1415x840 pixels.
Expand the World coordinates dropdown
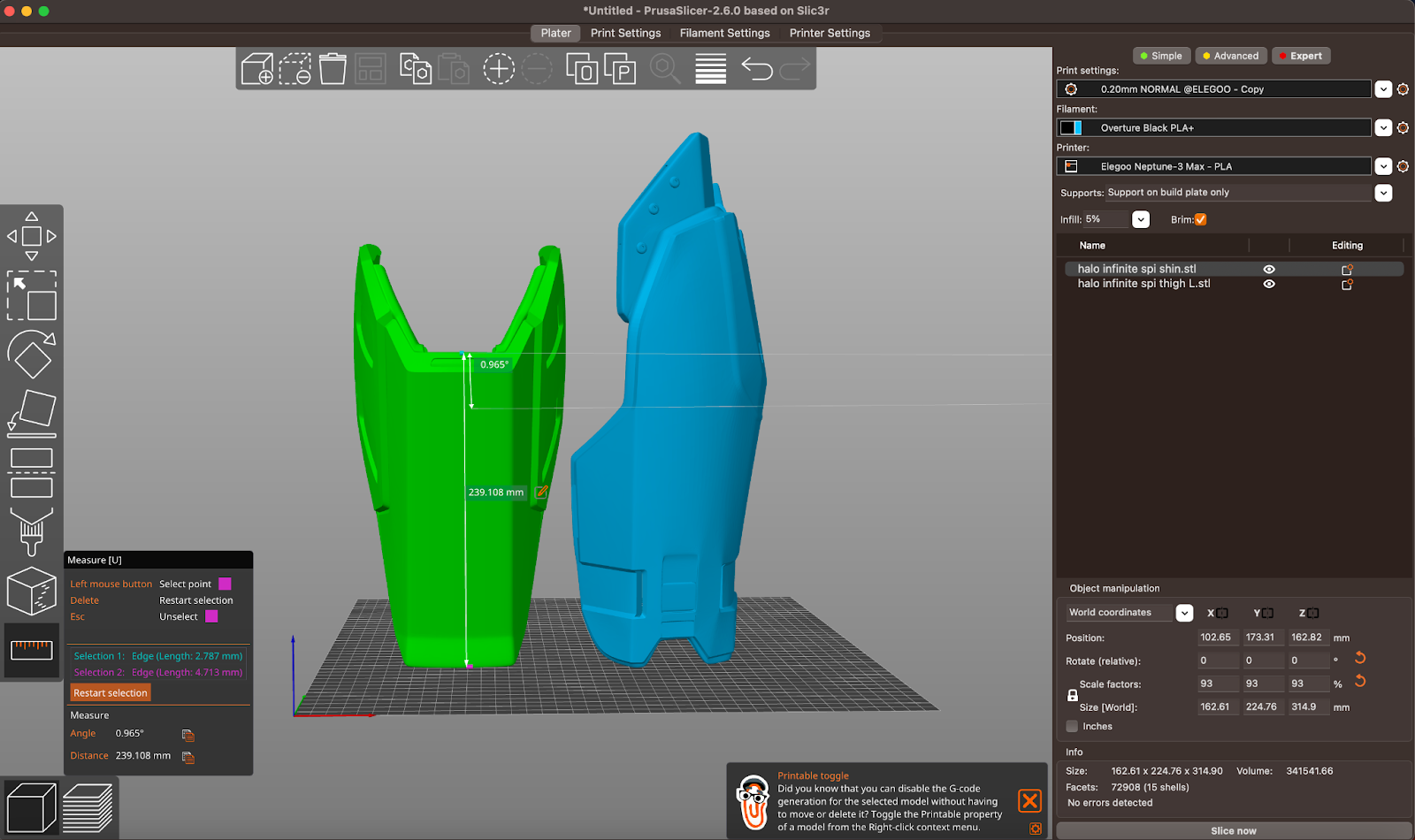[1184, 613]
